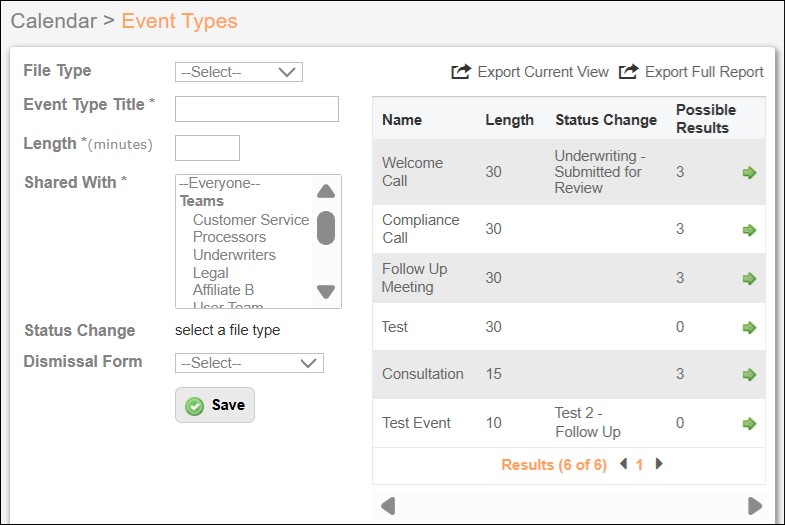
Task: Click the Test Event name cell
Action: click(417, 423)
